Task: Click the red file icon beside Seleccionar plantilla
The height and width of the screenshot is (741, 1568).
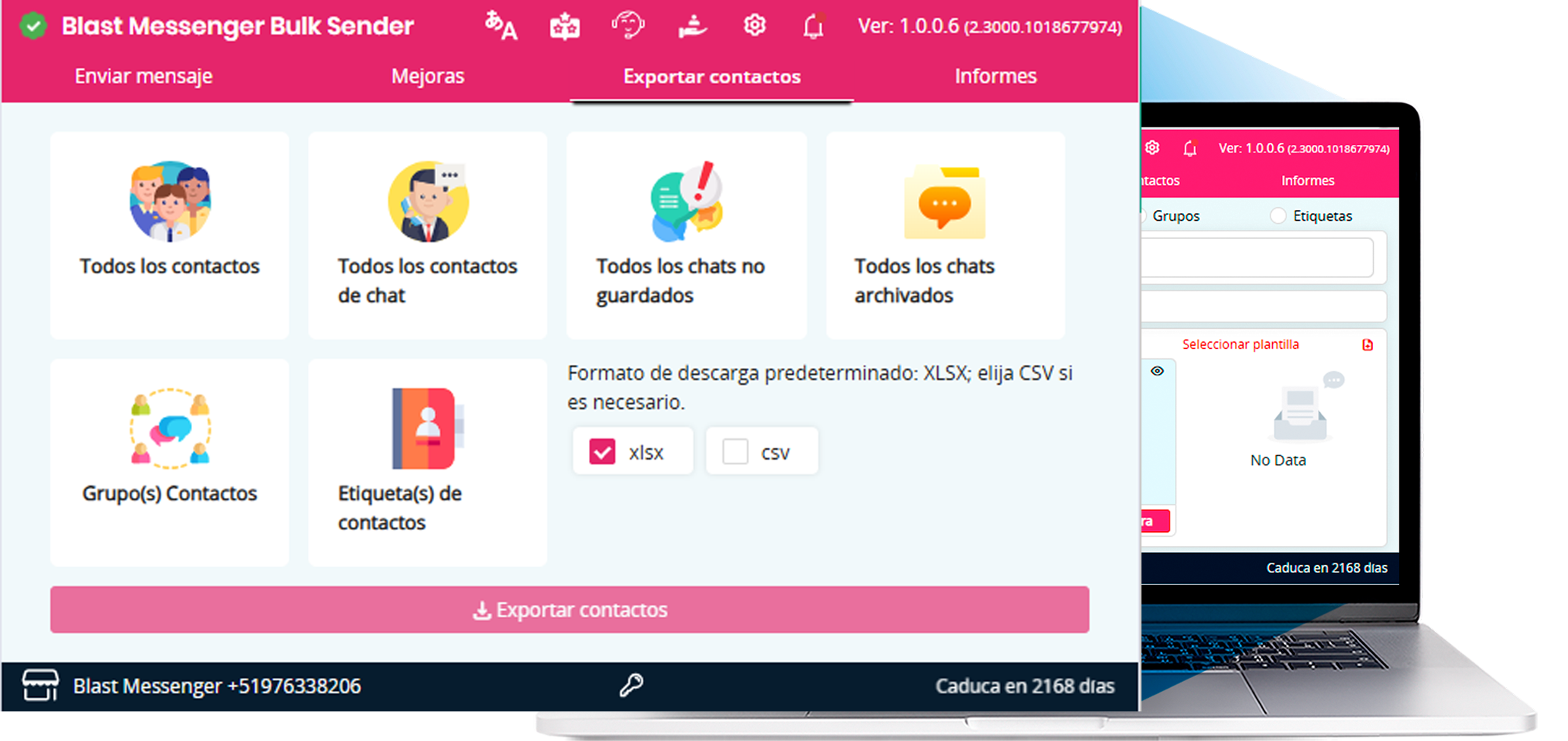Action: coord(1368,345)
